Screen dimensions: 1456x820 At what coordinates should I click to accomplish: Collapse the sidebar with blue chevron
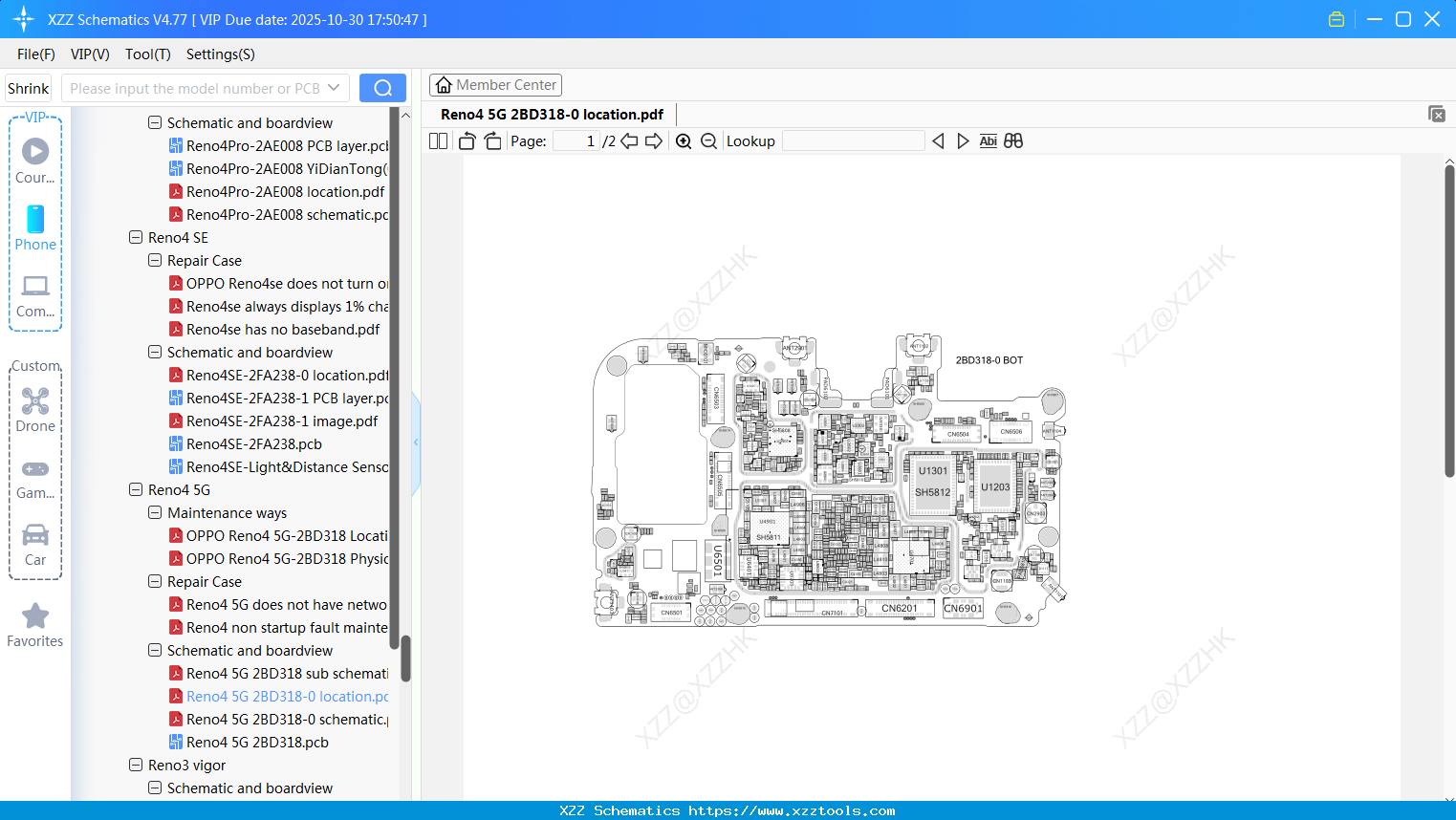pos(415,442)
